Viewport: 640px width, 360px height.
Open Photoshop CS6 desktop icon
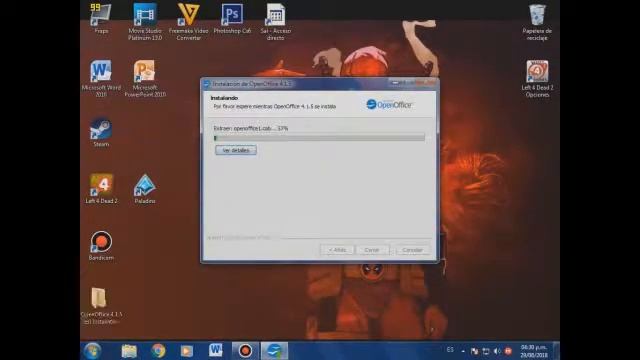click(x=232, y=19)
